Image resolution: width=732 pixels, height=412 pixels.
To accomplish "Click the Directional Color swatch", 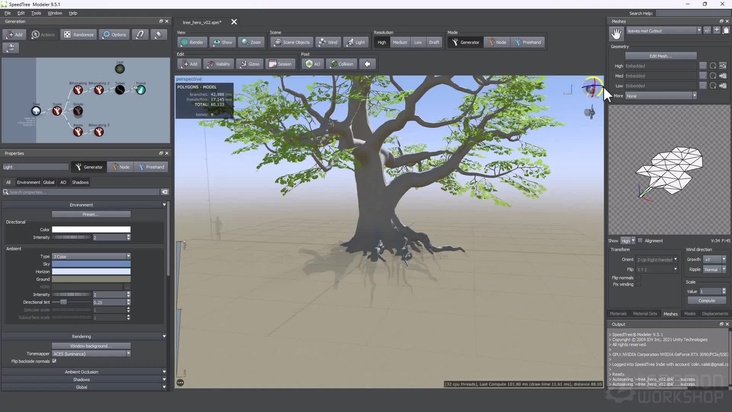I will pos(91,230).
